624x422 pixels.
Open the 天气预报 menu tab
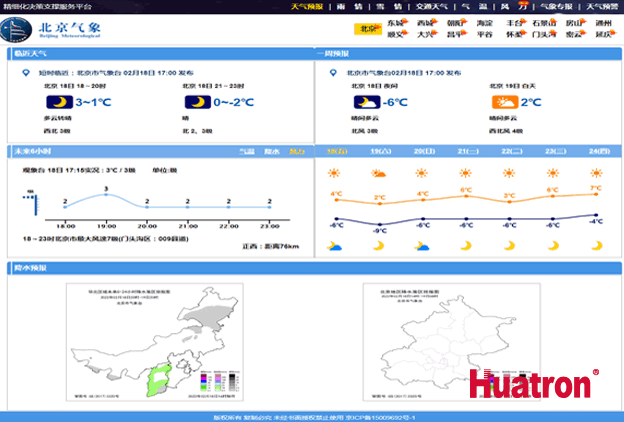pos(306,6)
